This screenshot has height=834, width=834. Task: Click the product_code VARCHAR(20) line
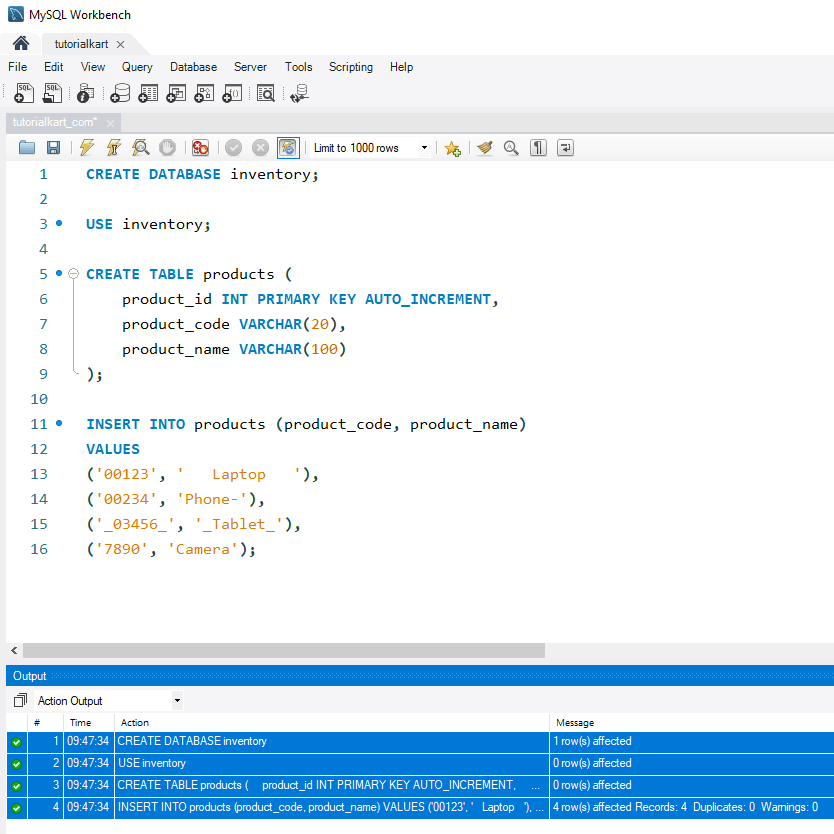[233, 324]
